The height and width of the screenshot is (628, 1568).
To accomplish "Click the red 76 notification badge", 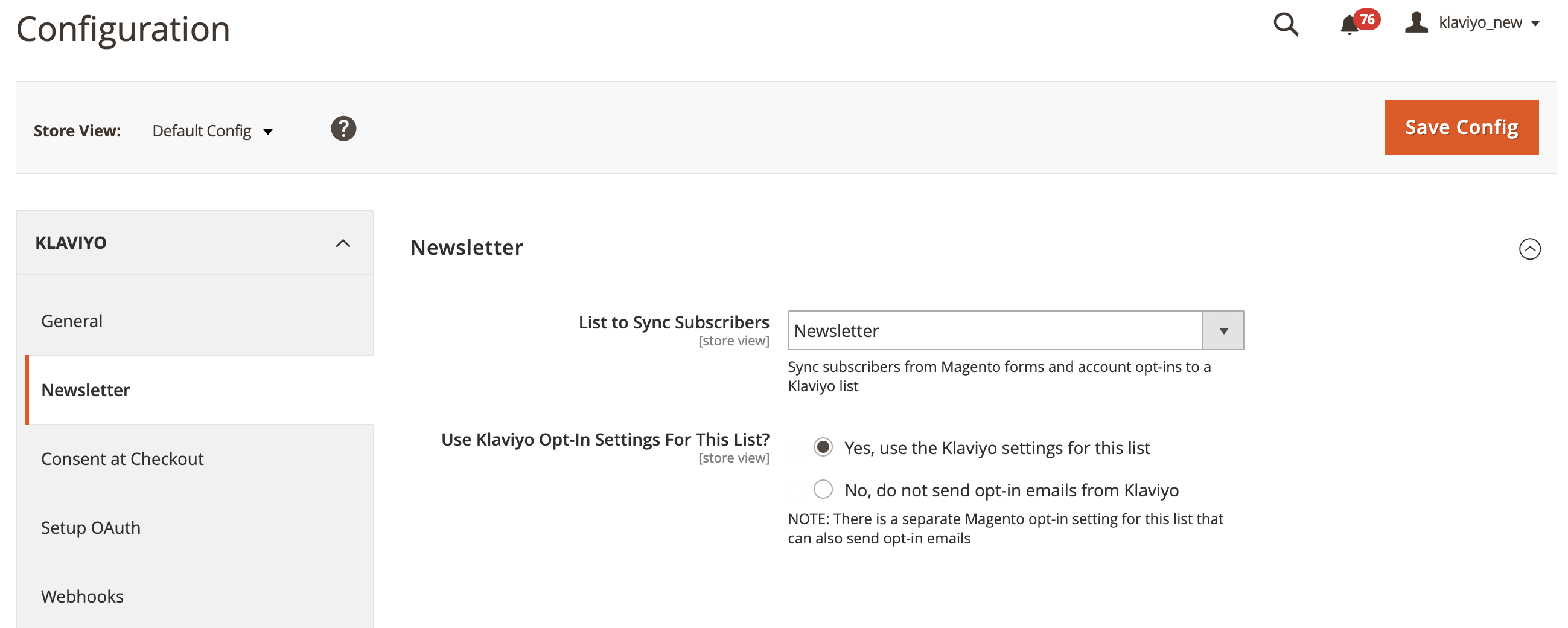I will pyautogui.click(x=1367, y=19).
